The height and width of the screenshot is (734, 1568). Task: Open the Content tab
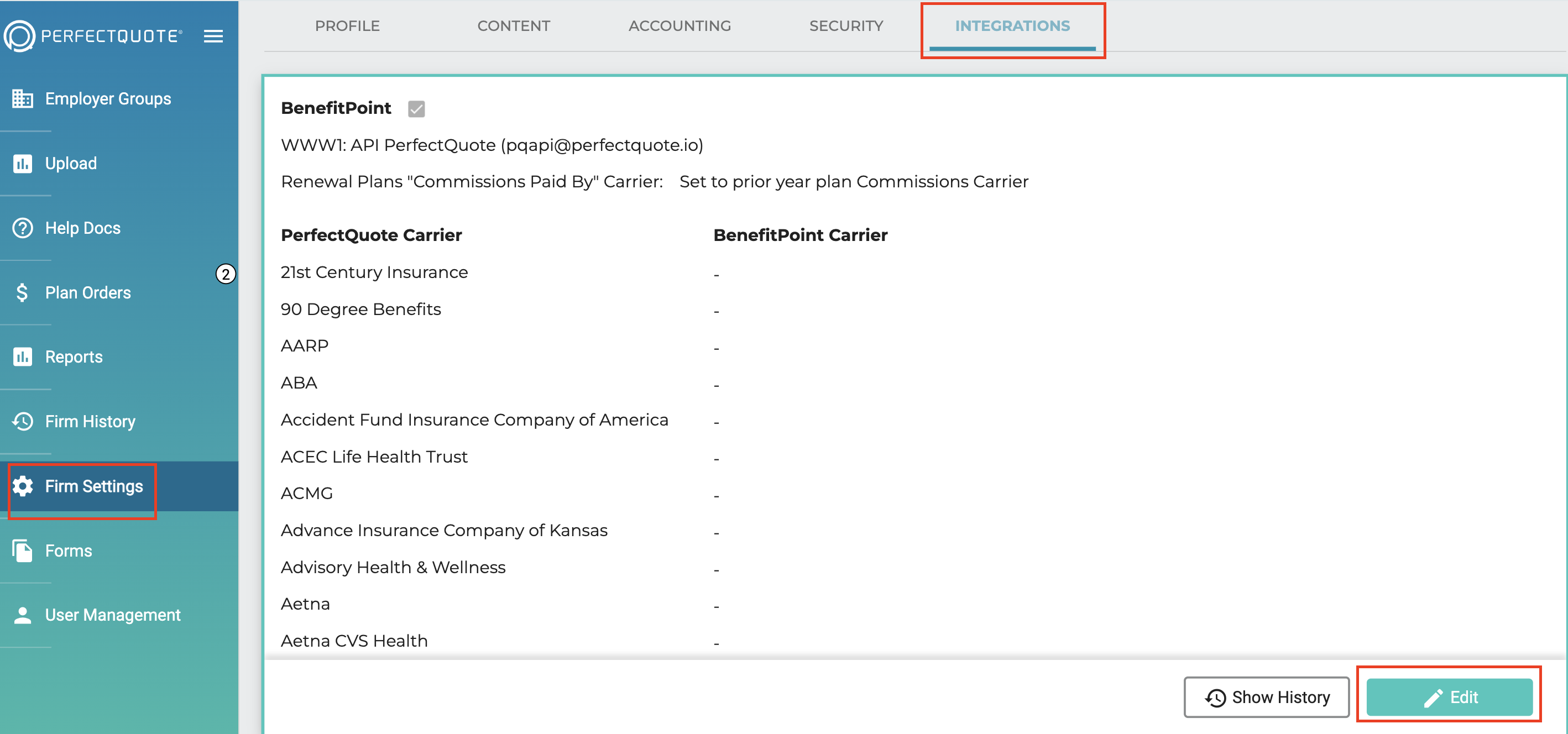514,25
